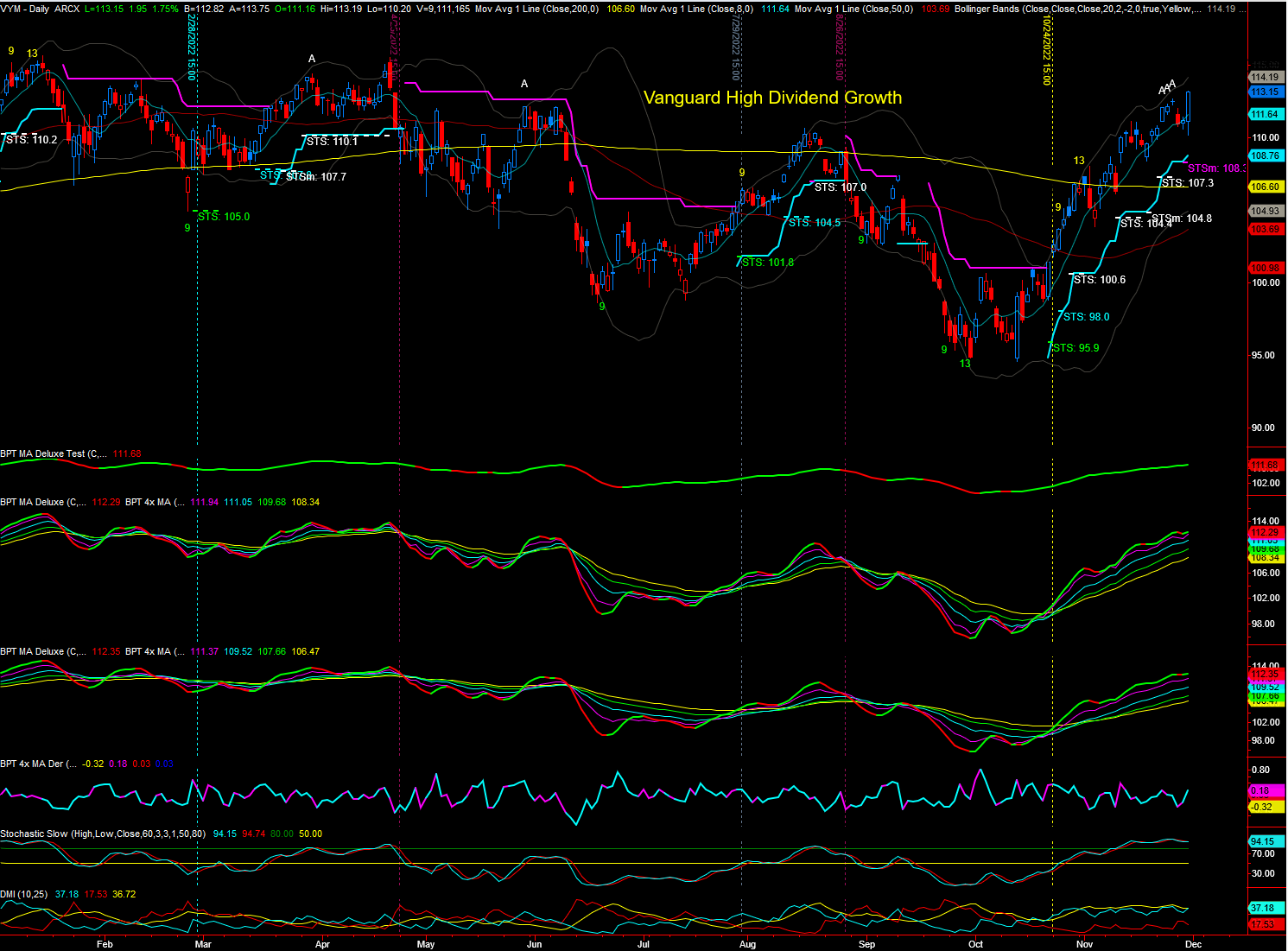The image size is (1288, 951).
Task: Click the Feb month label on time axis
Action: [x=105, y=944]
